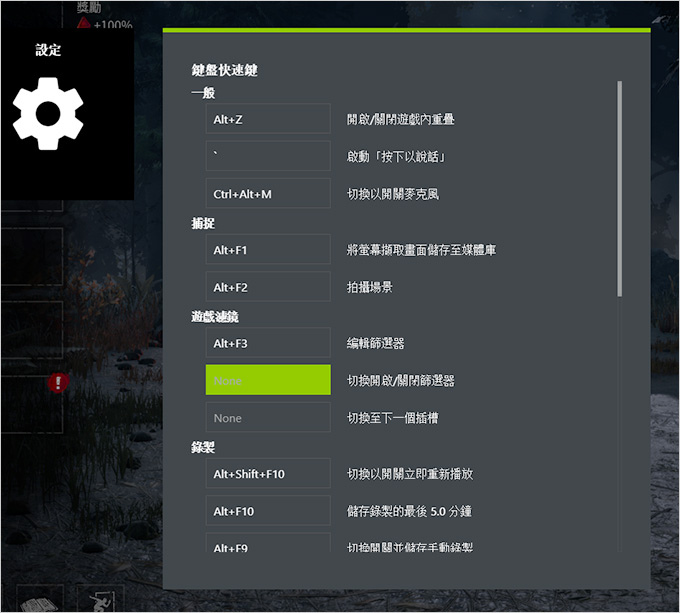680x613 pixels.
Task: Click the 切換以開關立即重新播放 description text
Action: pos(410,474)
